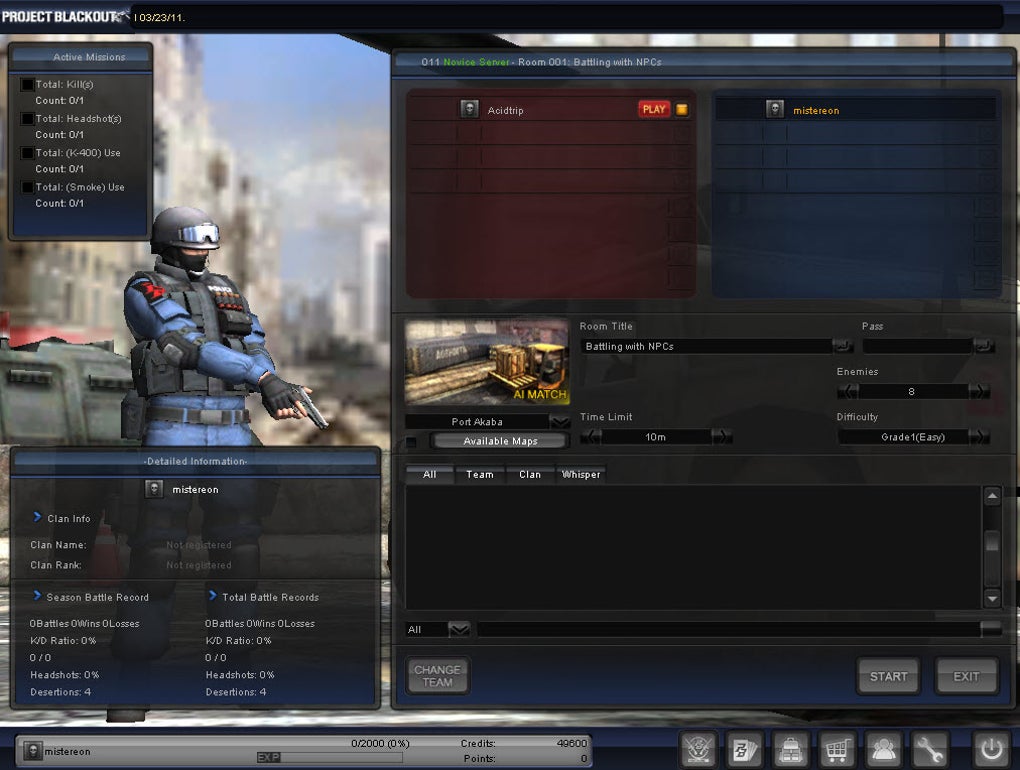Screen dimensions: 1020x770
Task: Increase the Time Limit arrow
Action: (722, 437)
